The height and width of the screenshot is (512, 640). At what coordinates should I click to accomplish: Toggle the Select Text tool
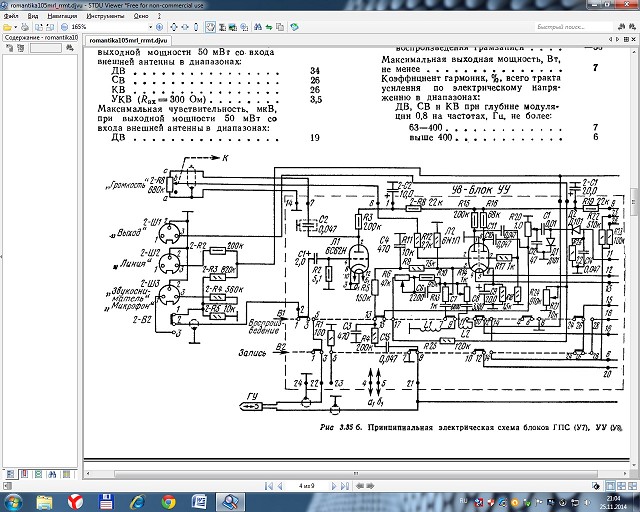point(222,27)
